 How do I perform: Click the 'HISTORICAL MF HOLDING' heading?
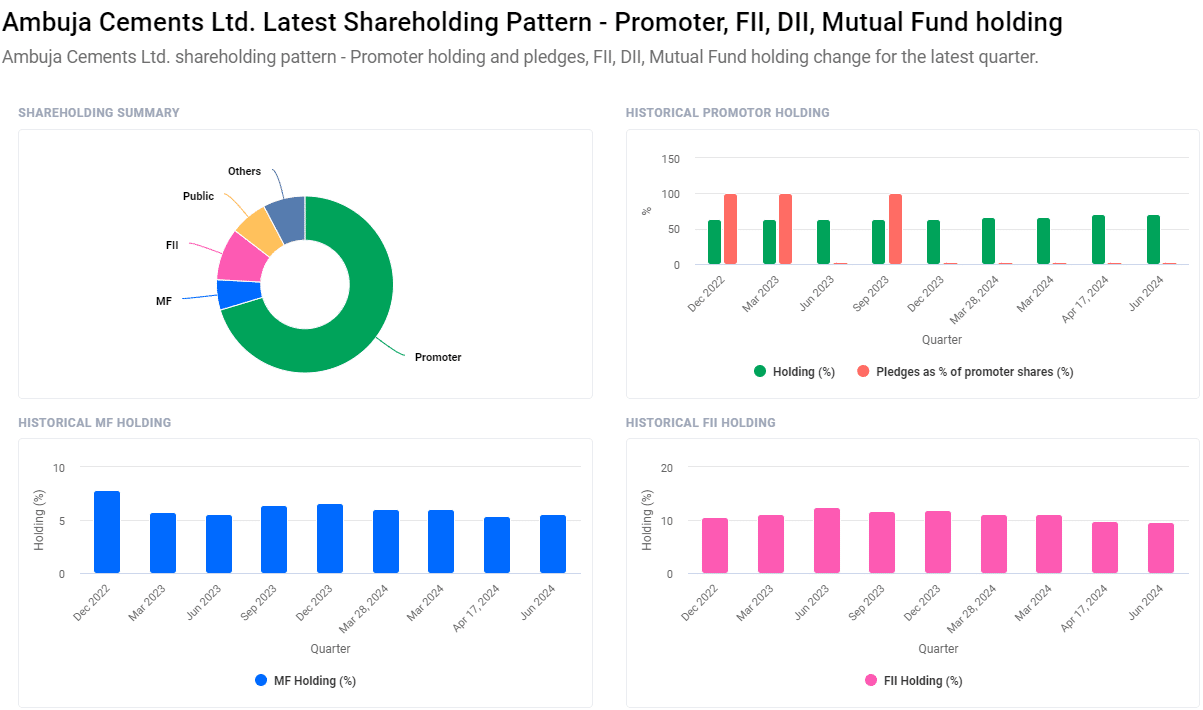pyautogui.click(x=95, y=423)
